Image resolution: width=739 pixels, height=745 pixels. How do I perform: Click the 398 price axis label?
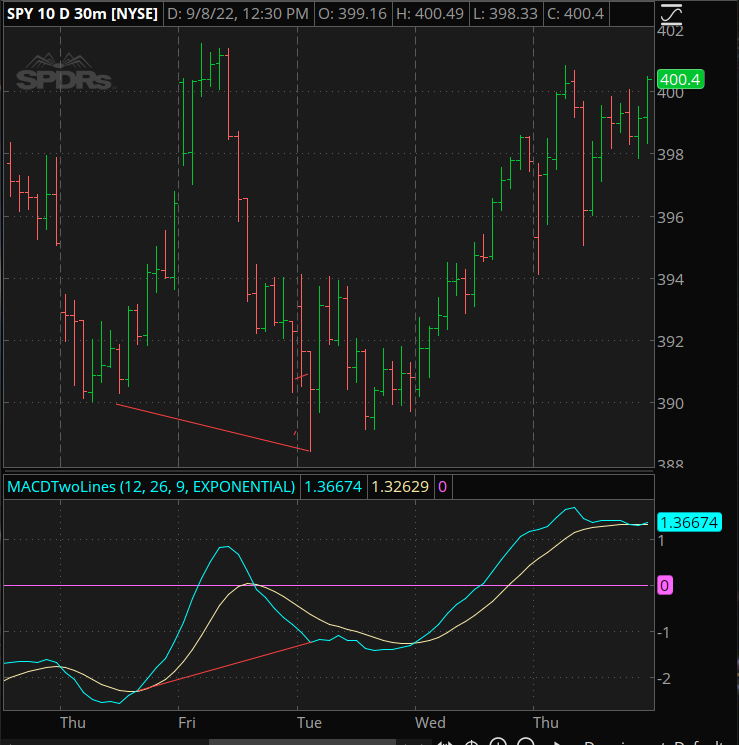(x=670, y=154)
